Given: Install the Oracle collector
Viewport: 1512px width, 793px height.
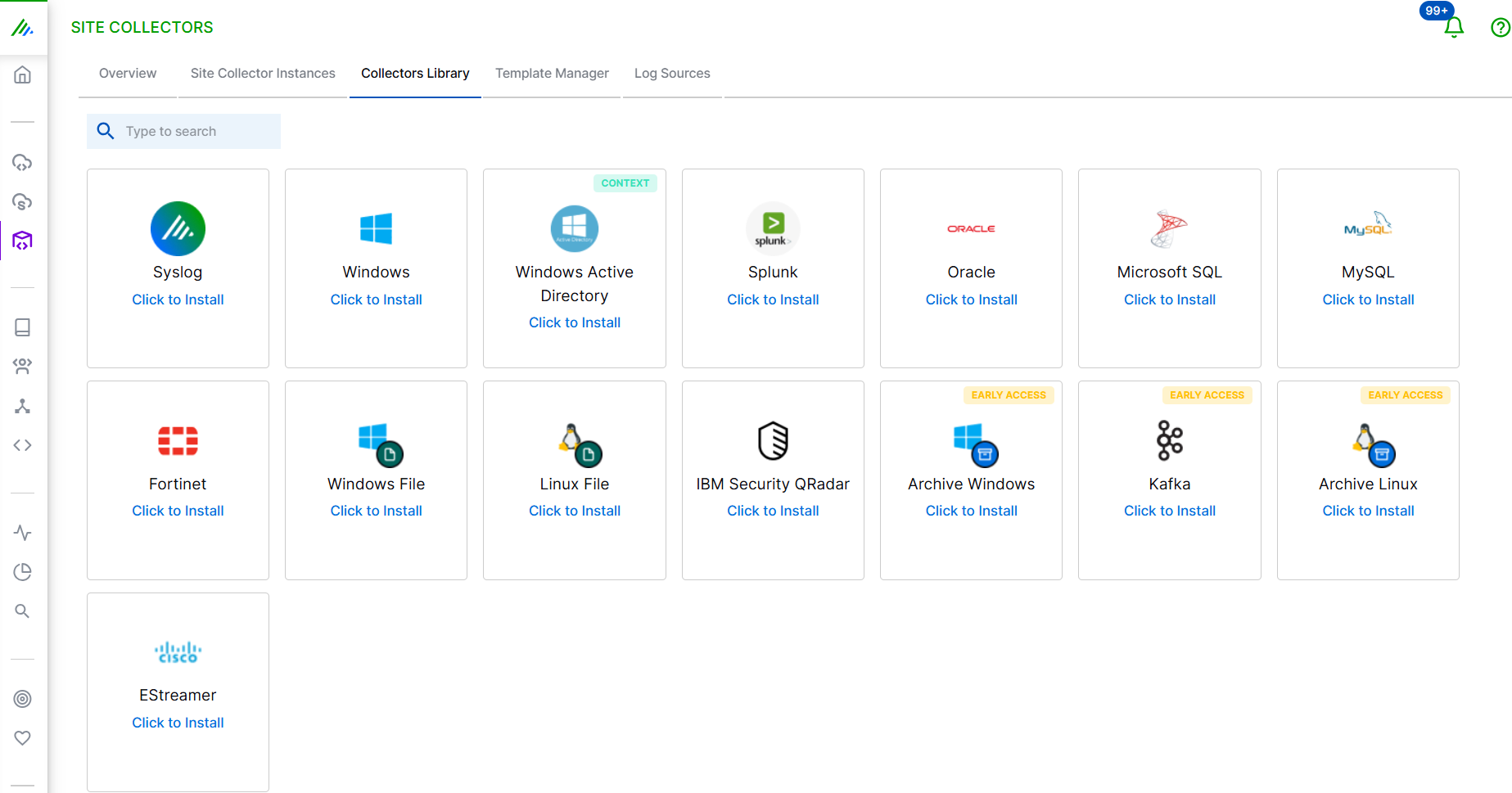Looking at the screenshot, I should pyautogui.click(x=972, y=300).
